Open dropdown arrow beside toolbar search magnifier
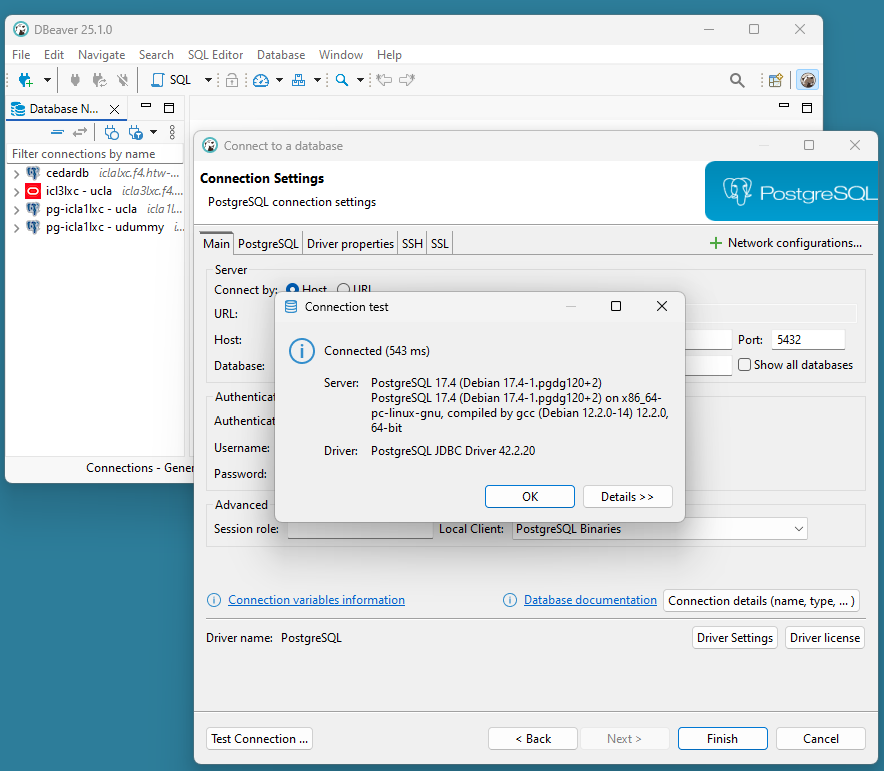This screenshot has width=884, height=771. [360, 80]
